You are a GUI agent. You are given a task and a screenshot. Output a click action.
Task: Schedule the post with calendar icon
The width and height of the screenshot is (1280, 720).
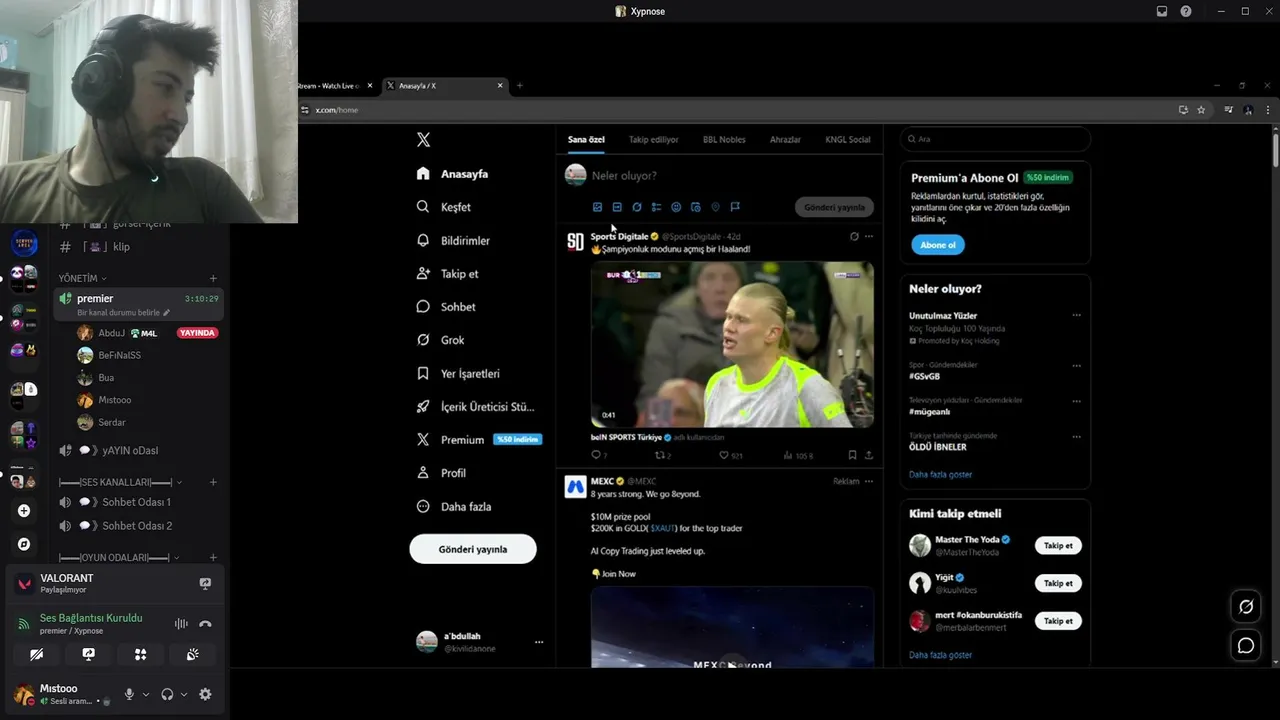tap(696, 207)
